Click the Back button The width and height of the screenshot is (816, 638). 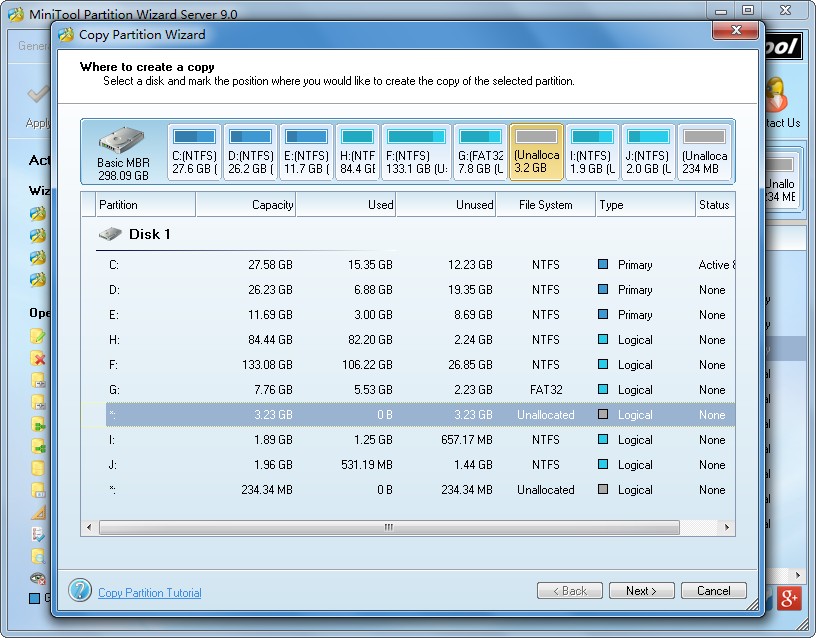pyautogui.click(x=570, y=591)
